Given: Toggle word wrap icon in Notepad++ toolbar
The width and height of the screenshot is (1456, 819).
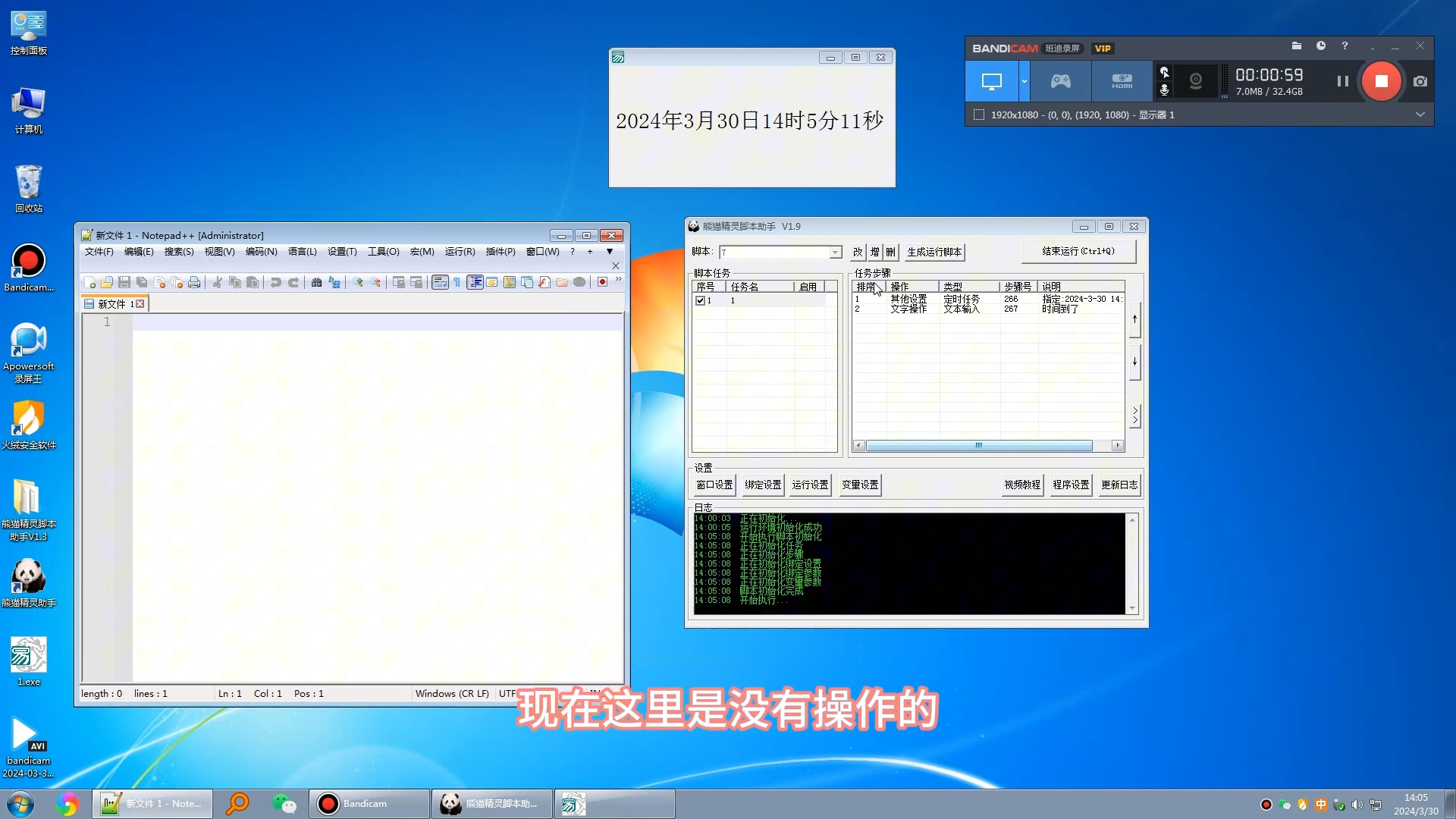Looking at the screenshot, I should click(440, 282).
